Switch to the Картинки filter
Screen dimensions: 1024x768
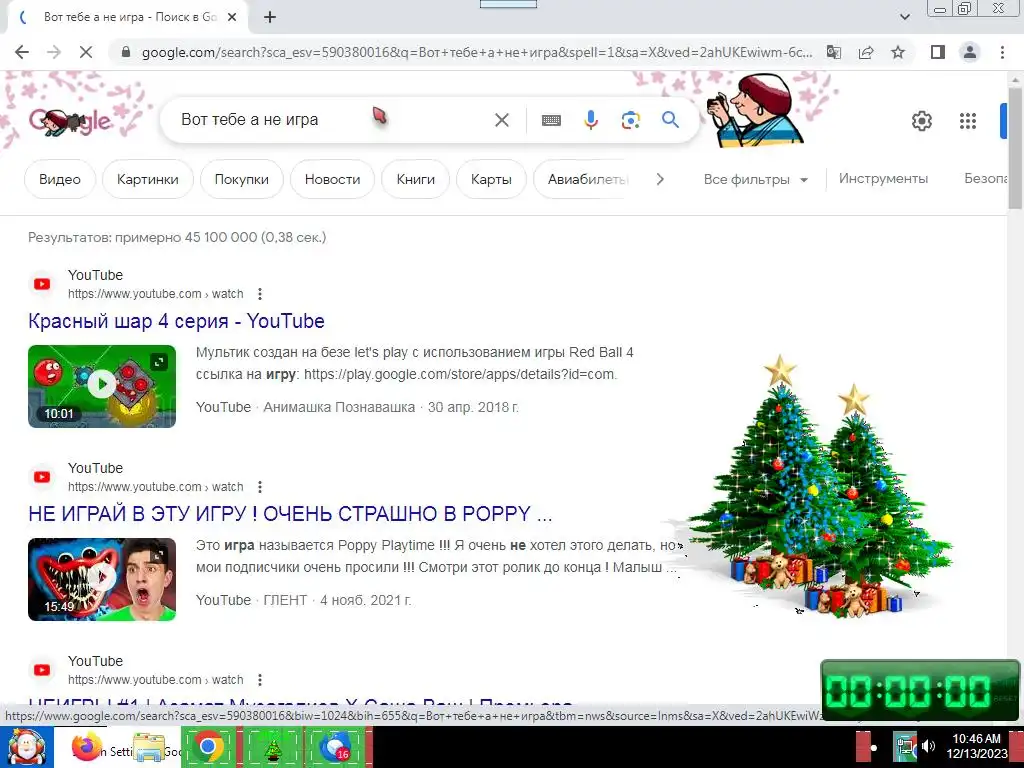[x=148, y=179]
